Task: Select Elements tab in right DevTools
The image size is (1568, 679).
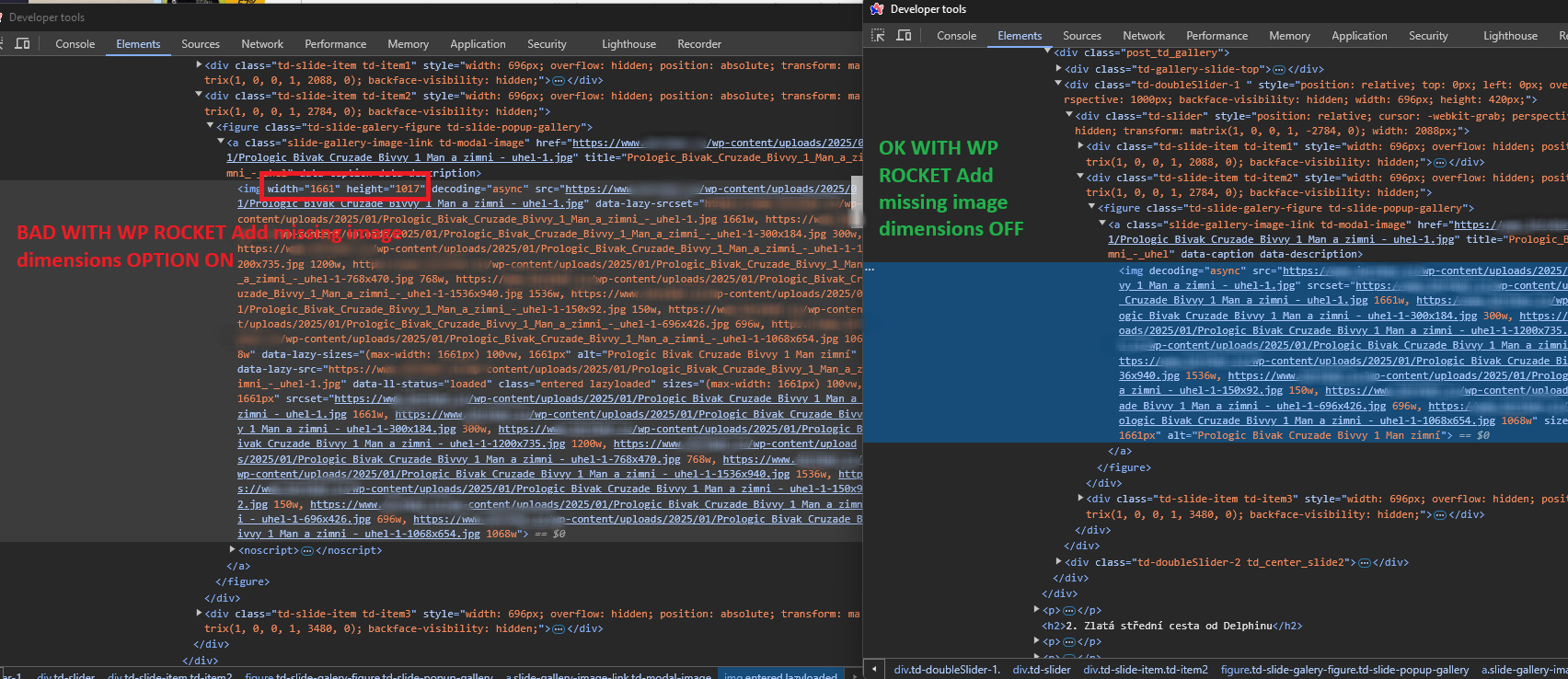Action: (x=1020, y=36)
